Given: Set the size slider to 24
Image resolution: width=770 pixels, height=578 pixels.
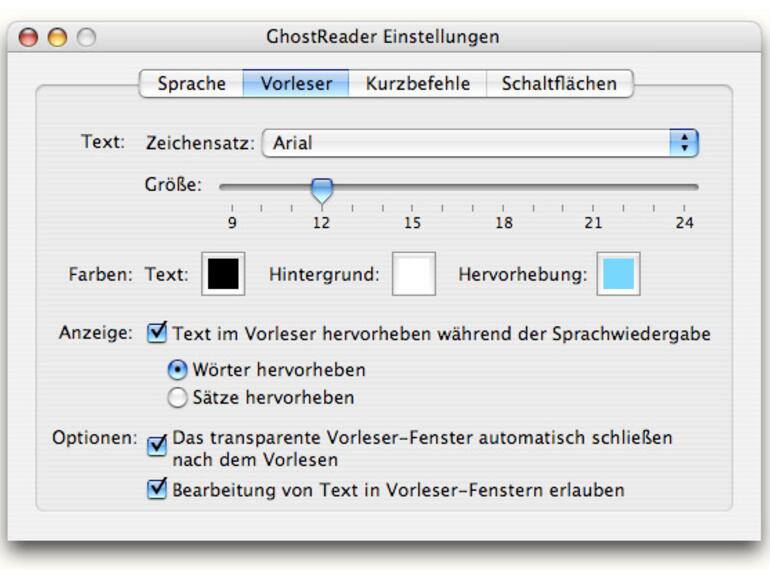Looking at the screenshot, I should pyautogui.click(x=684, y=187).
